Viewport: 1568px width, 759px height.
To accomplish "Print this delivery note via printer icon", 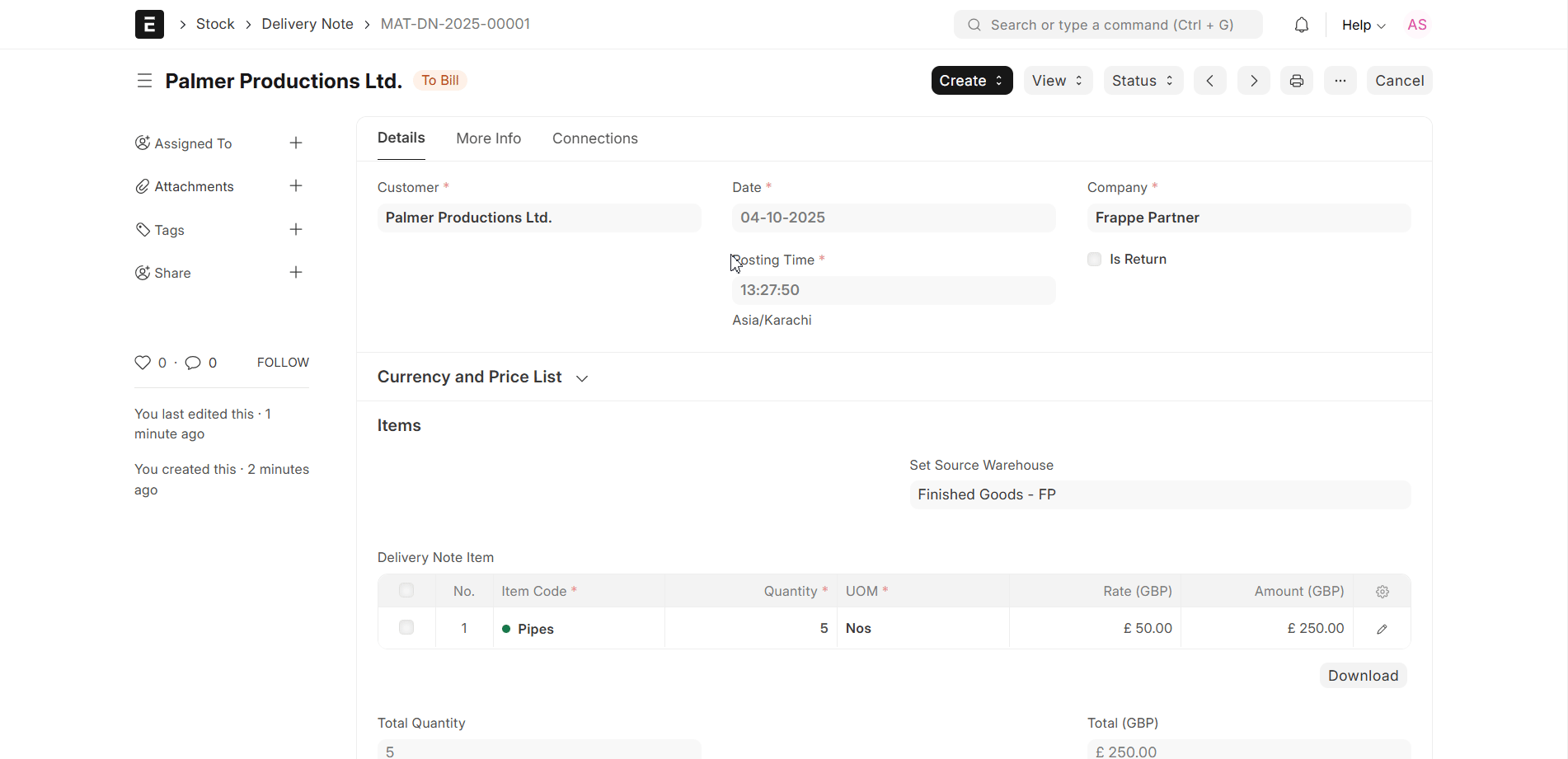I will click(1297, 81).
